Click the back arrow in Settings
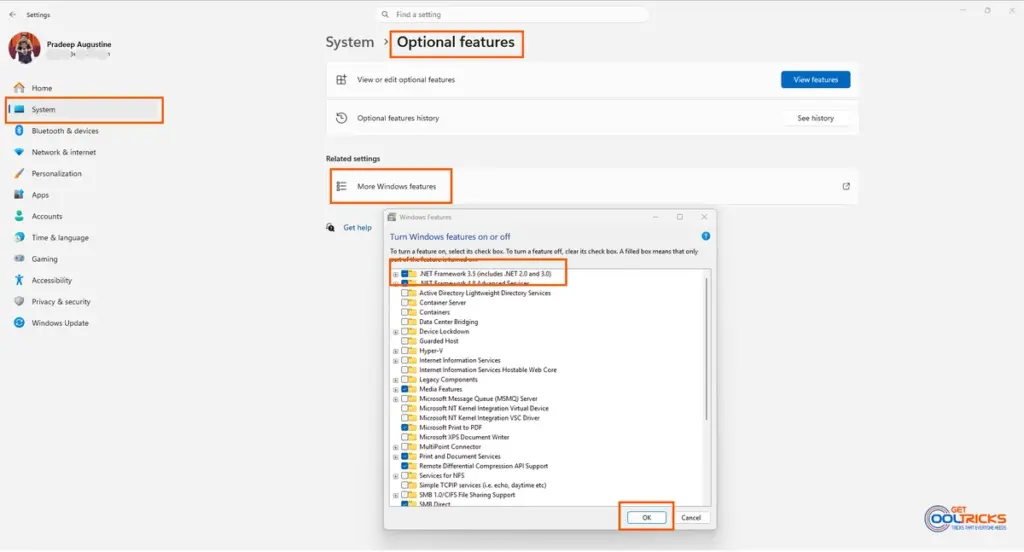Image resolution: width=1024 pixels, height=552 pixels. [x=12, y=14]
